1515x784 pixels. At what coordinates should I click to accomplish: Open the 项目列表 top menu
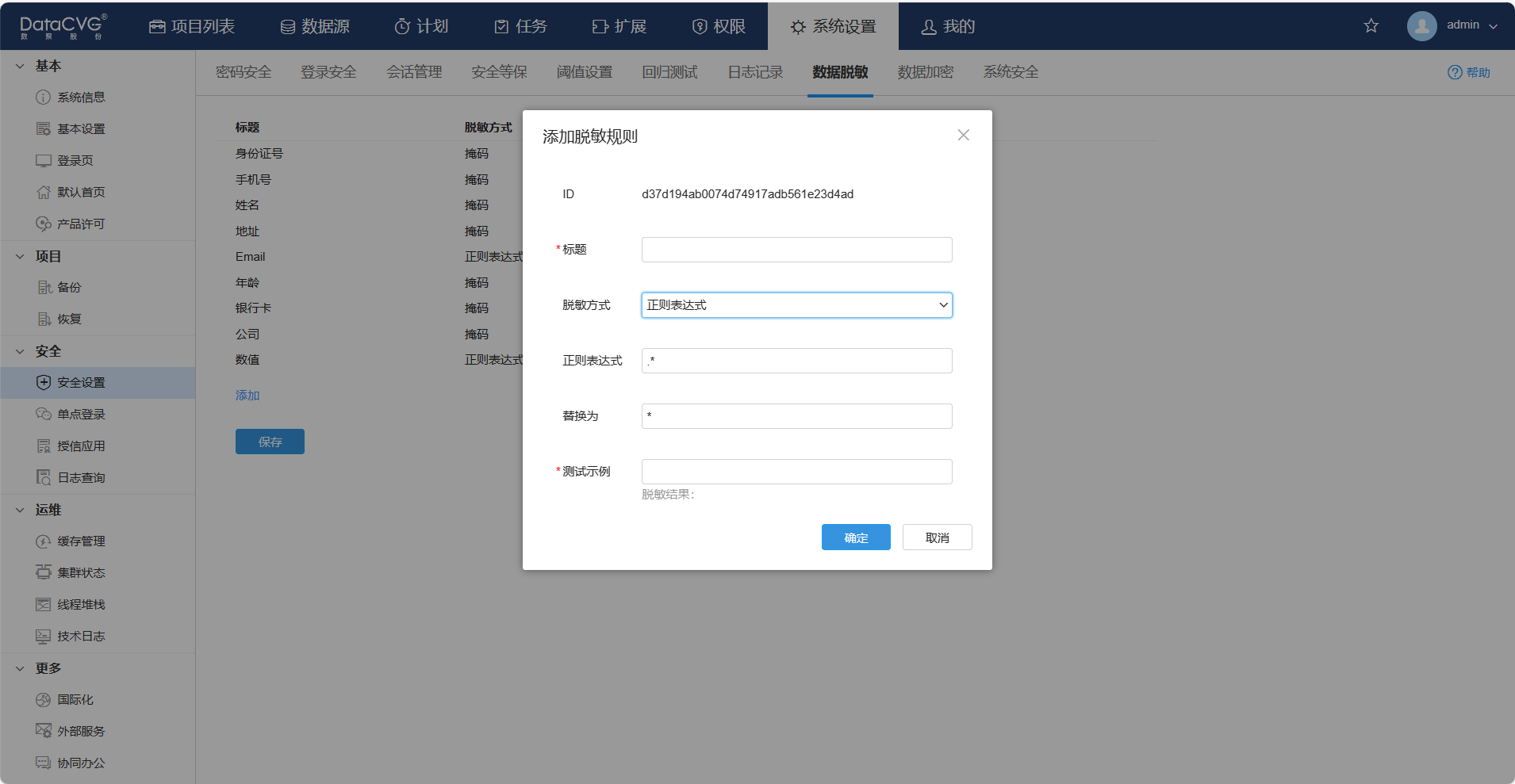tap(192, 26)
